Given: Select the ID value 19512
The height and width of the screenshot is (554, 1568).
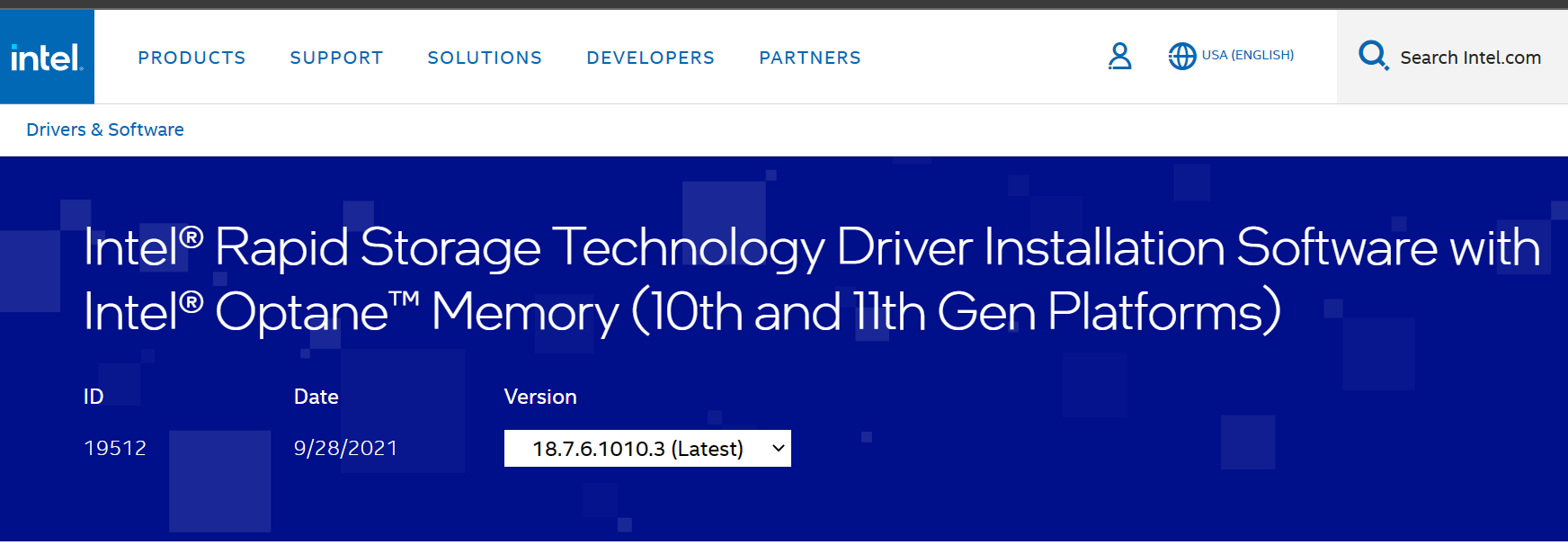Looking at the screenshot, I should click(x=115, y=448).
